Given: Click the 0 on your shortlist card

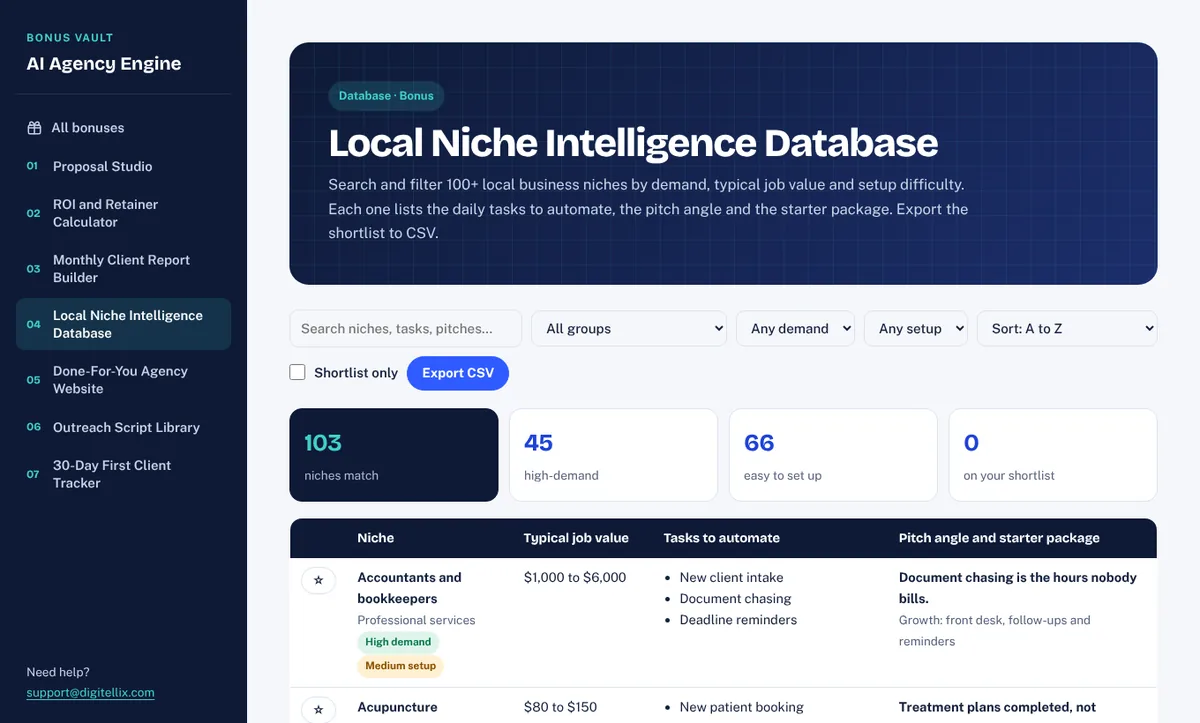Looking at the screenshot, I should [x=1053, y=455].
